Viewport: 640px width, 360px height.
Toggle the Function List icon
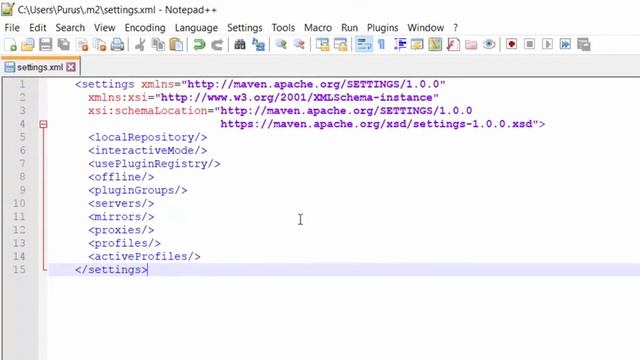[x=453, y=44]
